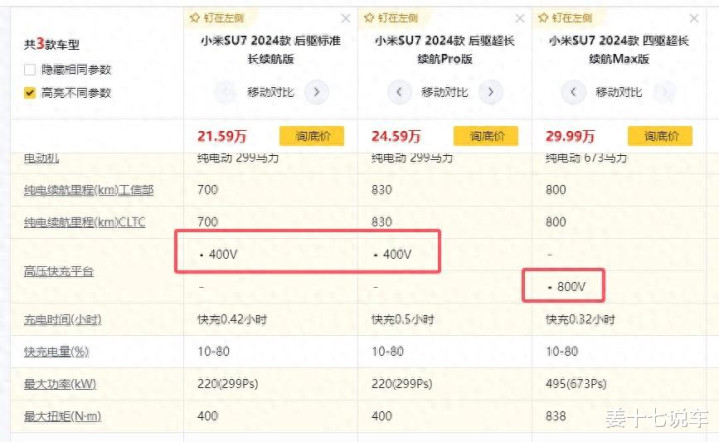This screenshot has width=719, height=442.
Task: Move the Pro版 column right
Action: (490, 92)
